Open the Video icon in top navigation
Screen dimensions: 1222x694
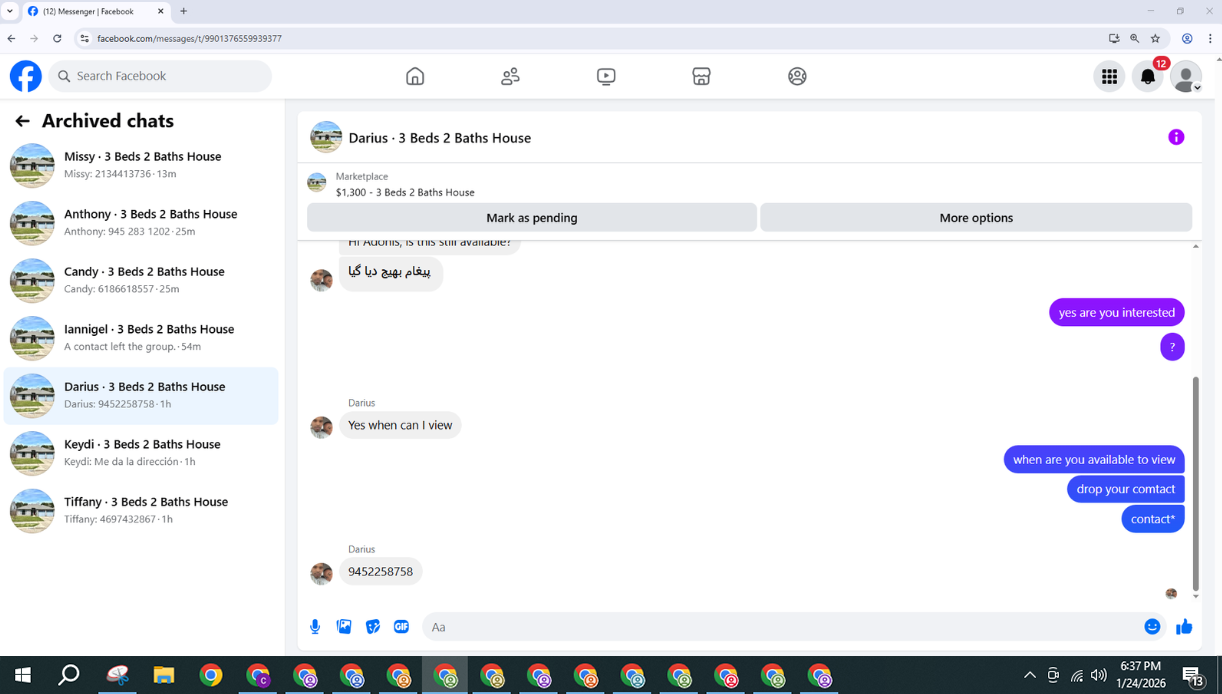[606, 76]
